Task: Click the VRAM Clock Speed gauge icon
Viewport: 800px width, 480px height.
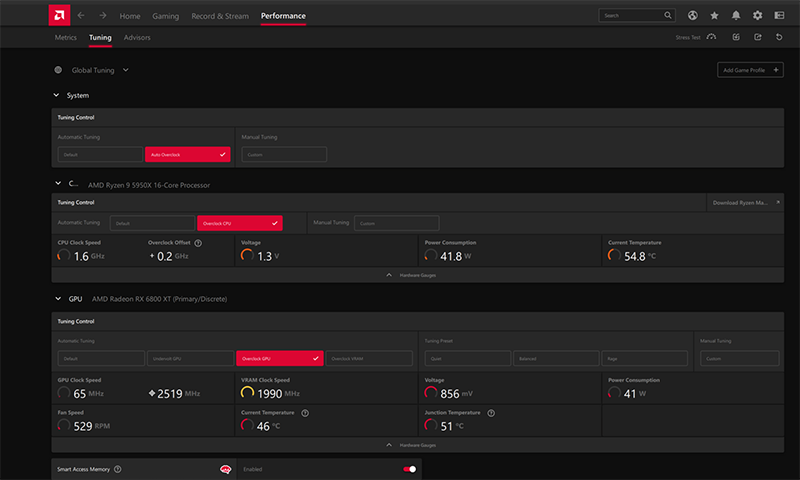Action: click(x=247, y=393)
